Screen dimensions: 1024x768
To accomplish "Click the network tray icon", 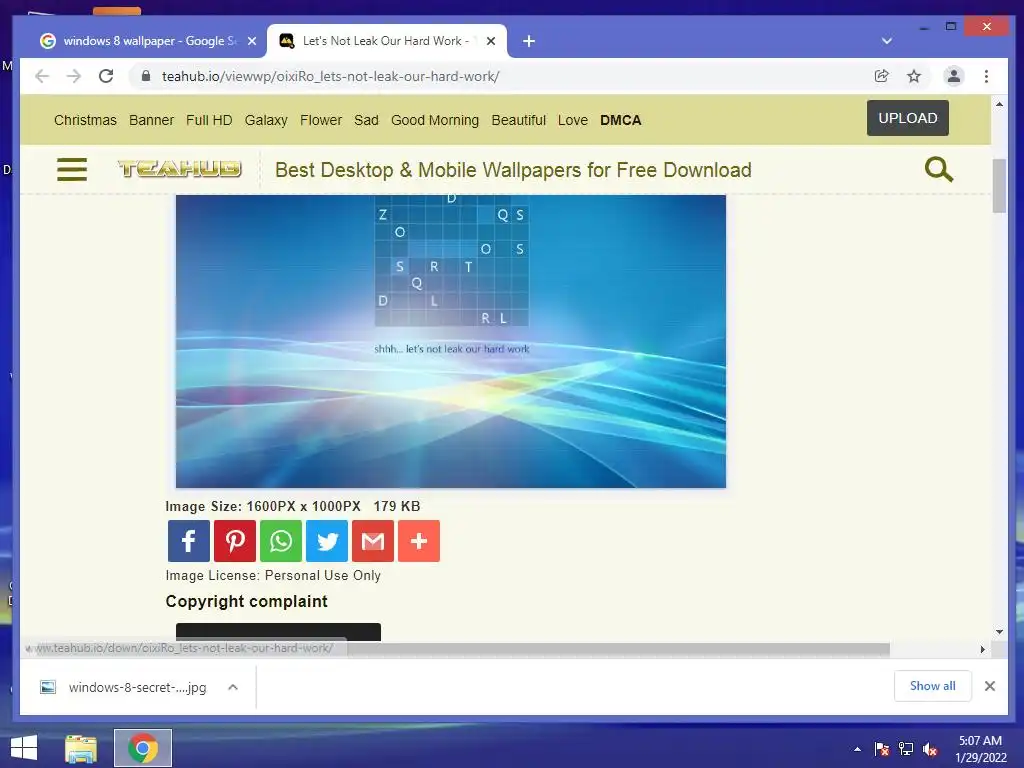I will [906, 749].
